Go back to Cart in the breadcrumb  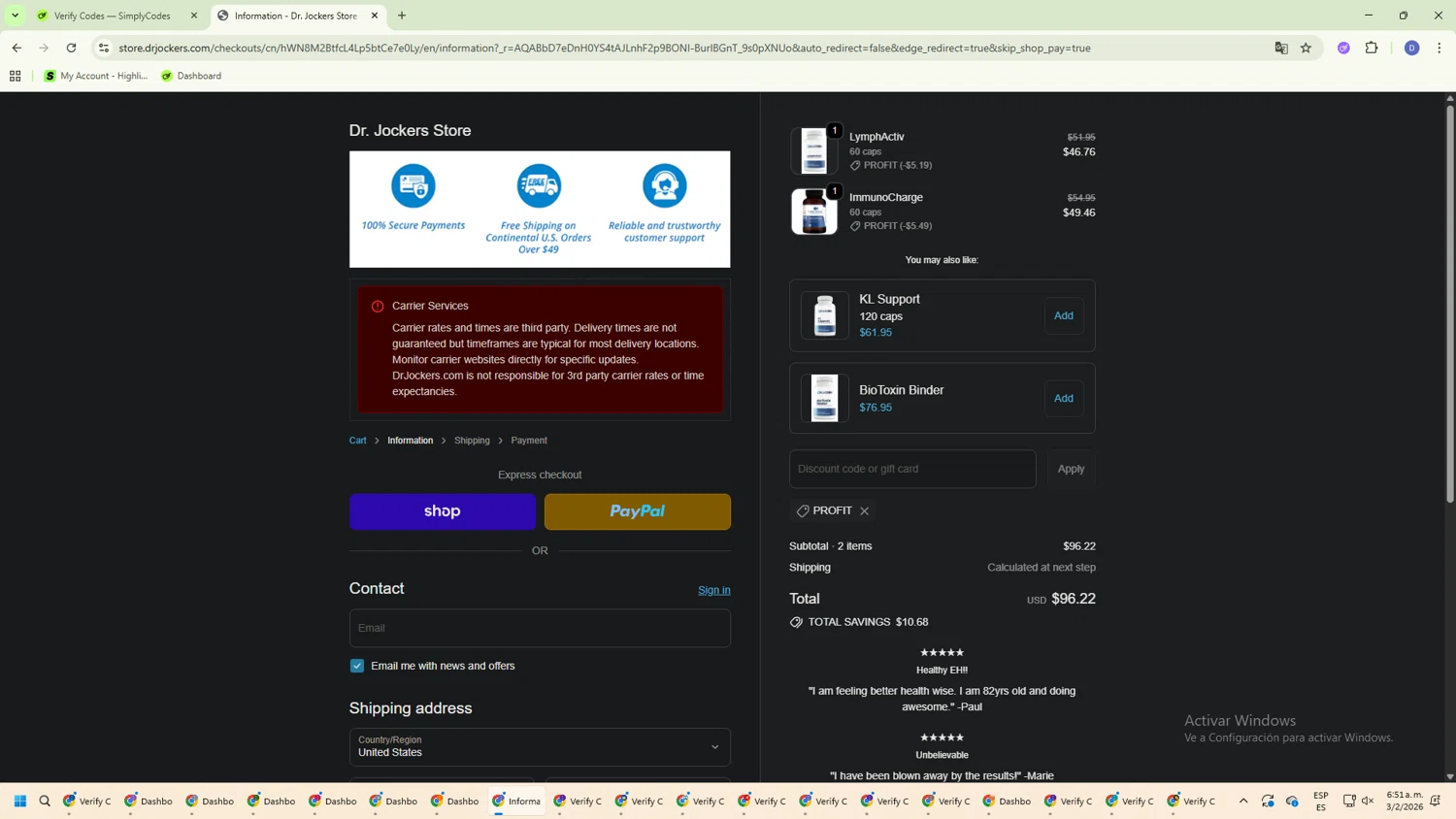358,441
